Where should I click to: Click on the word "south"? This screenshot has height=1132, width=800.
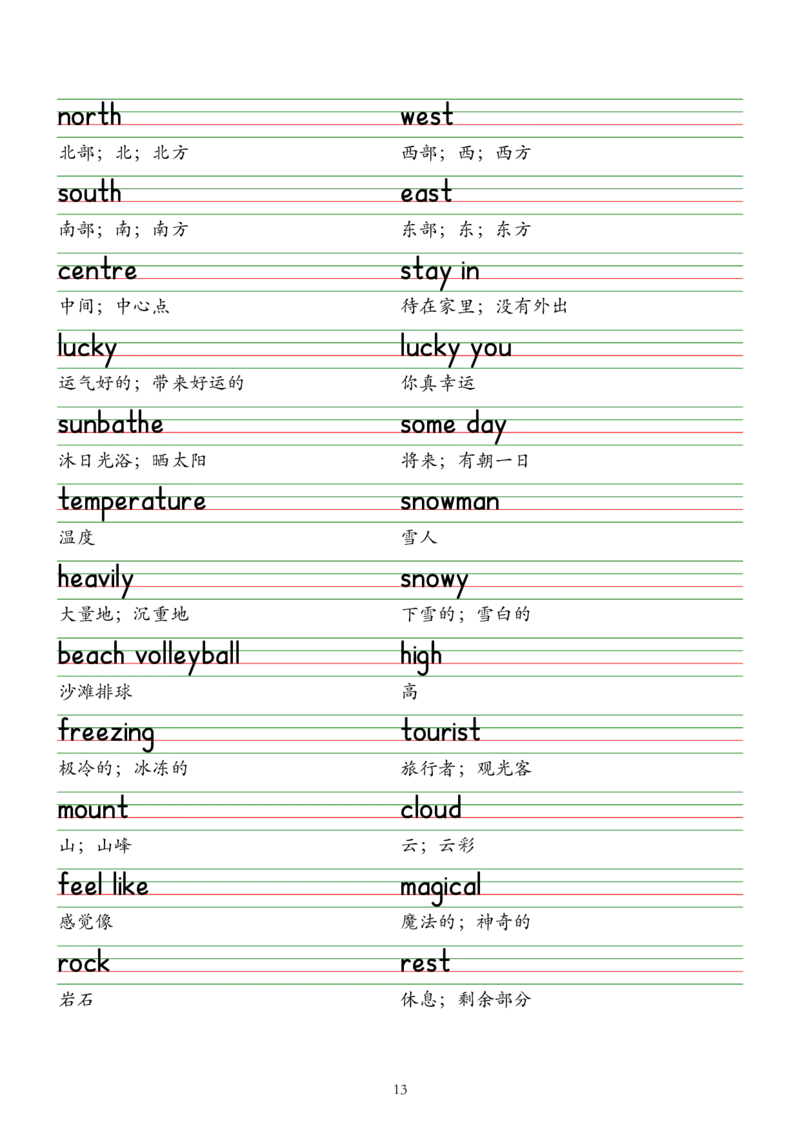click(89, 194)
